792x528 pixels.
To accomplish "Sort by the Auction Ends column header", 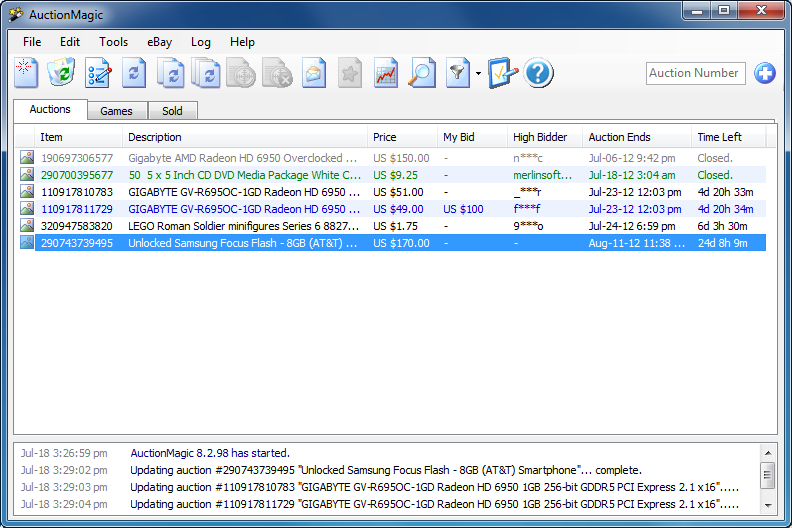I will 637,137.
